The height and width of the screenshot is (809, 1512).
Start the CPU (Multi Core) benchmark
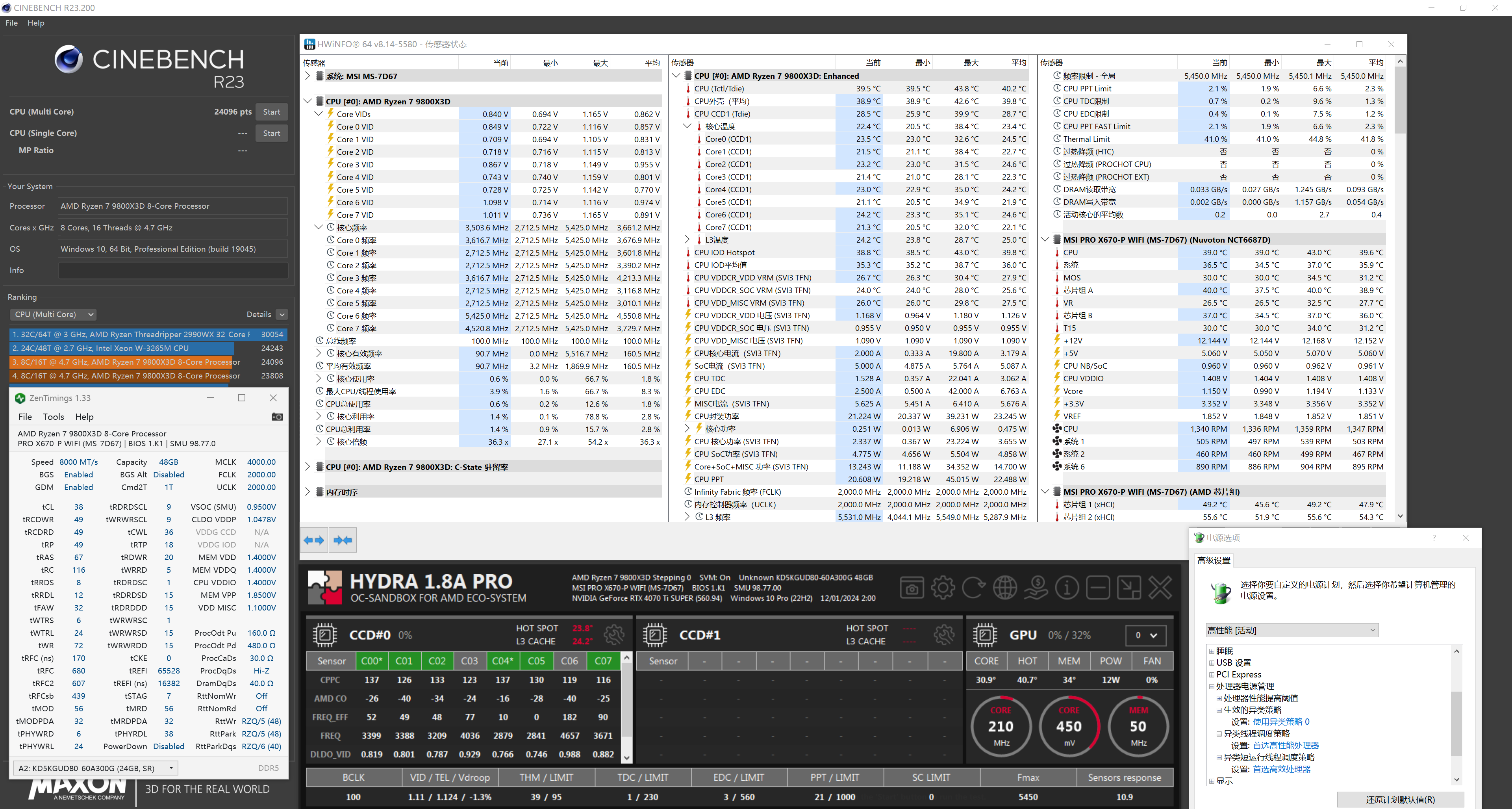tap(271, 111)
